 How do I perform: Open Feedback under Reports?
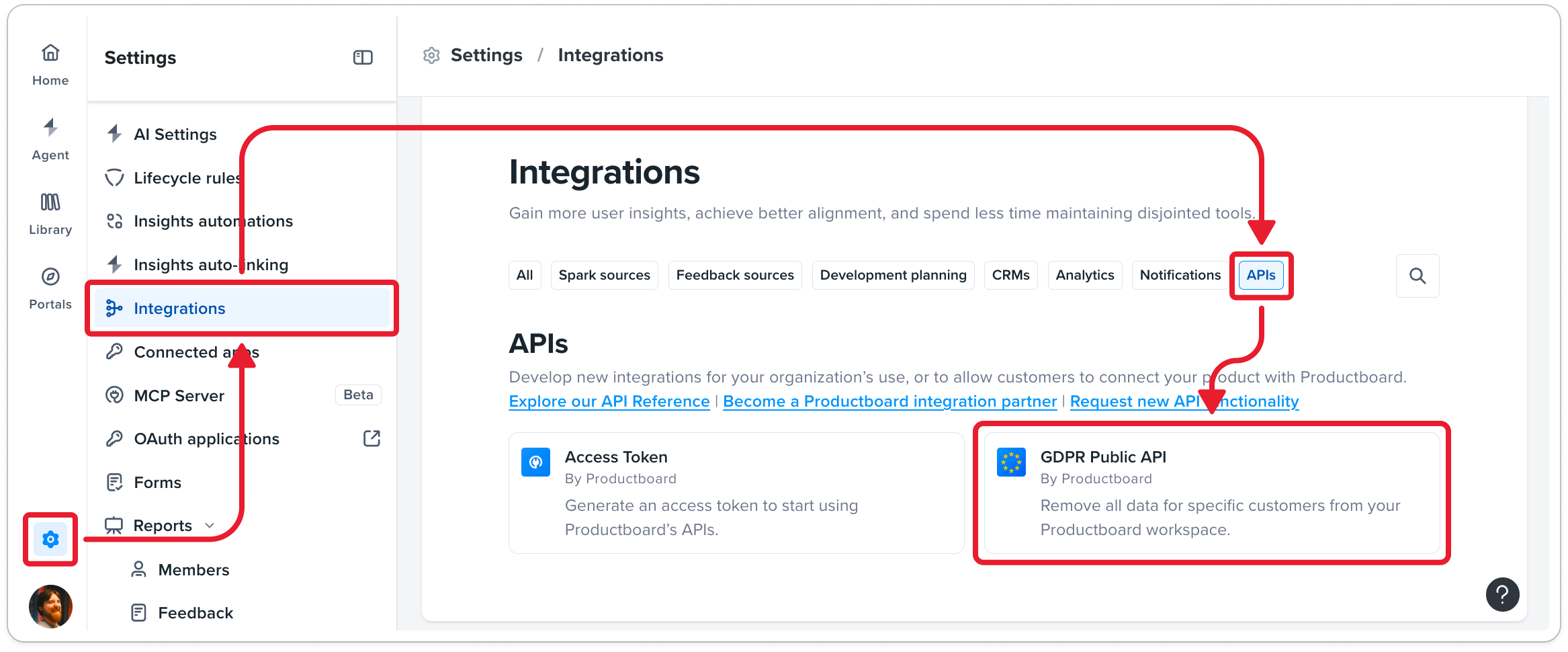click(195, 613)
